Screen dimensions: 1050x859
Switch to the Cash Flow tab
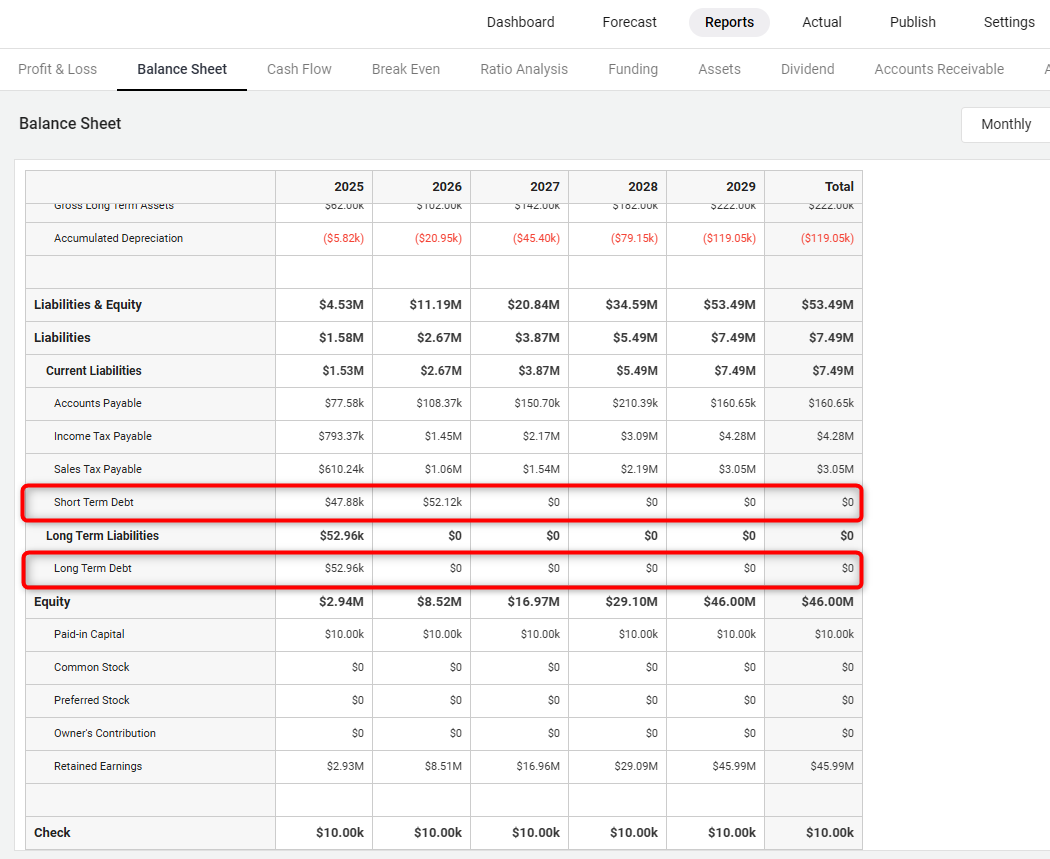[299, 69]
